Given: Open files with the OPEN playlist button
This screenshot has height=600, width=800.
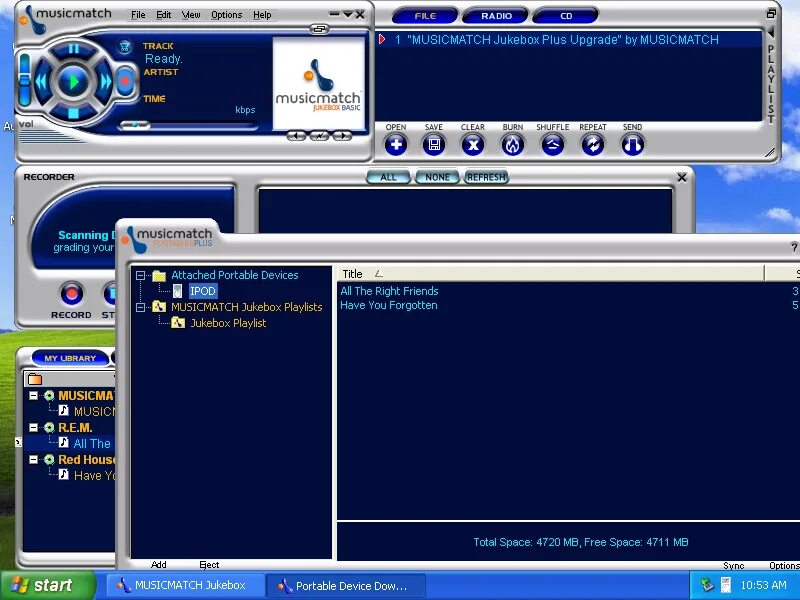Looking at the screenshot, I should click(395, 145).
